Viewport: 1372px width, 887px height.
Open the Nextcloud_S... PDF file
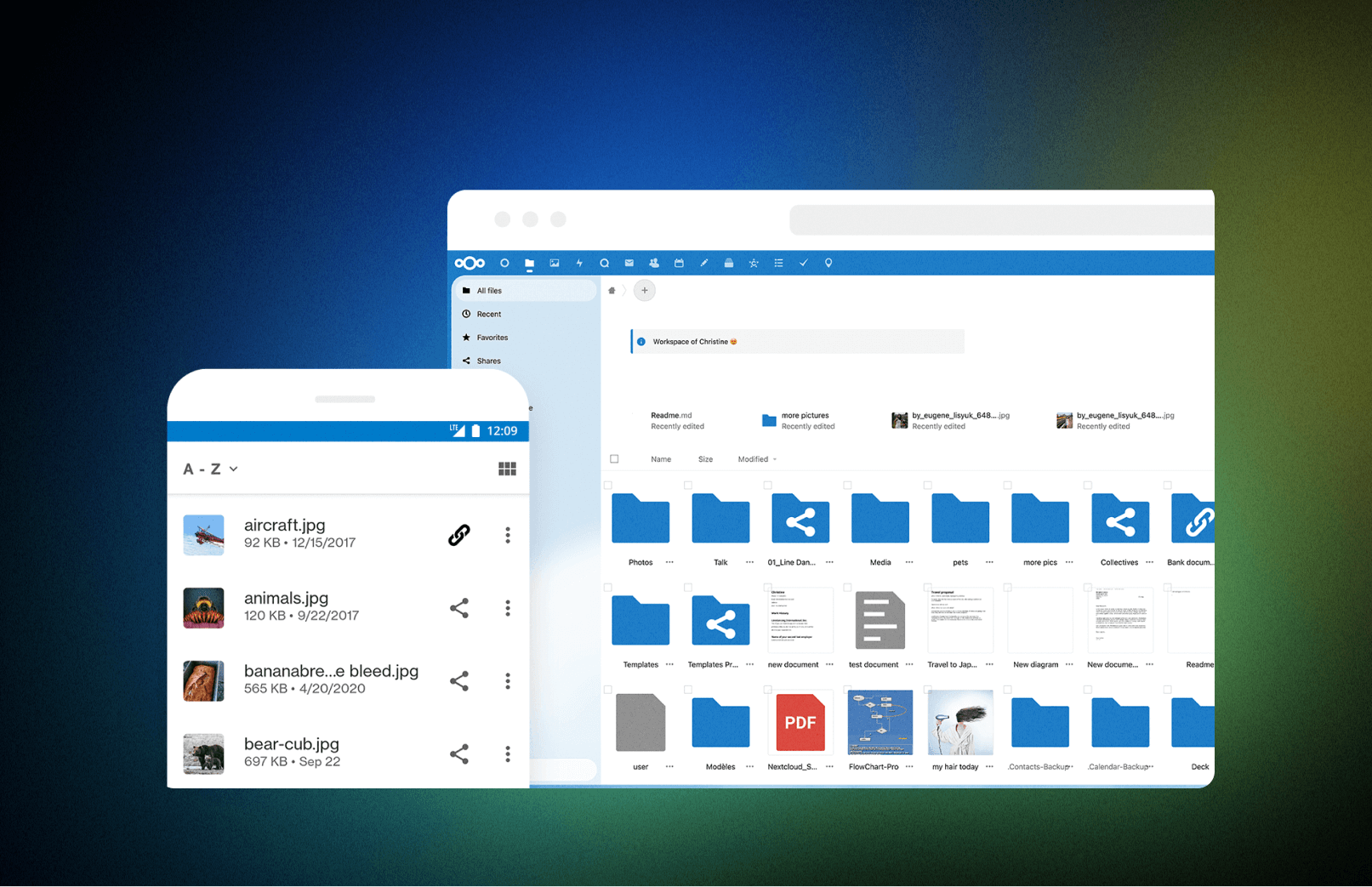pos(800,723)
